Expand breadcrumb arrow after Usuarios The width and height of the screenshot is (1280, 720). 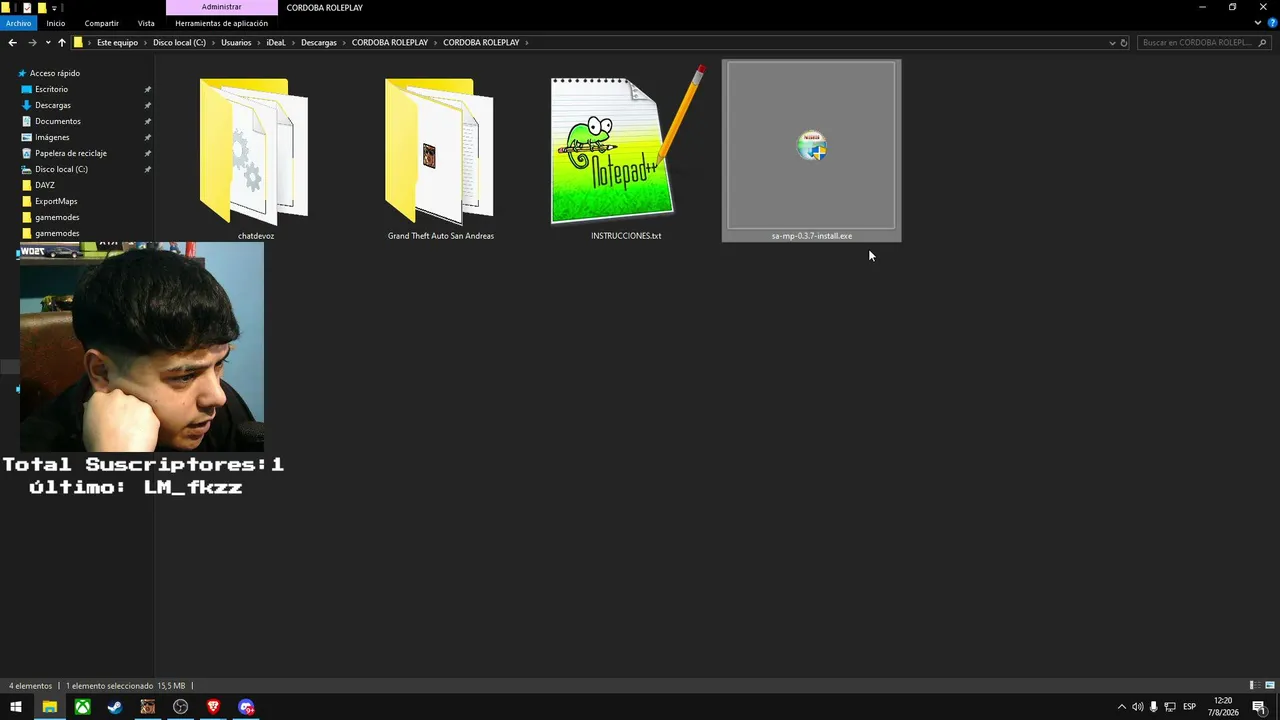point(259,43)
